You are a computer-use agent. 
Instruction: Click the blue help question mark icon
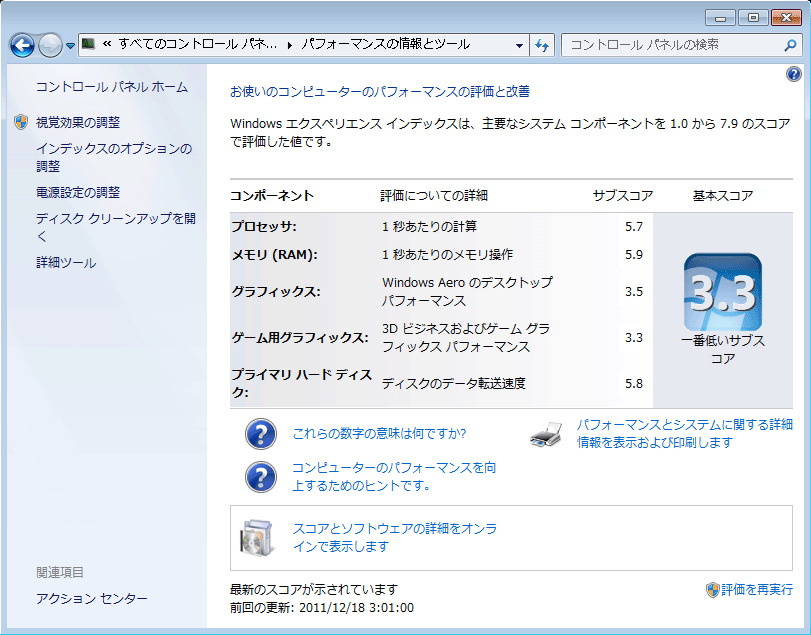coord(794,75)
